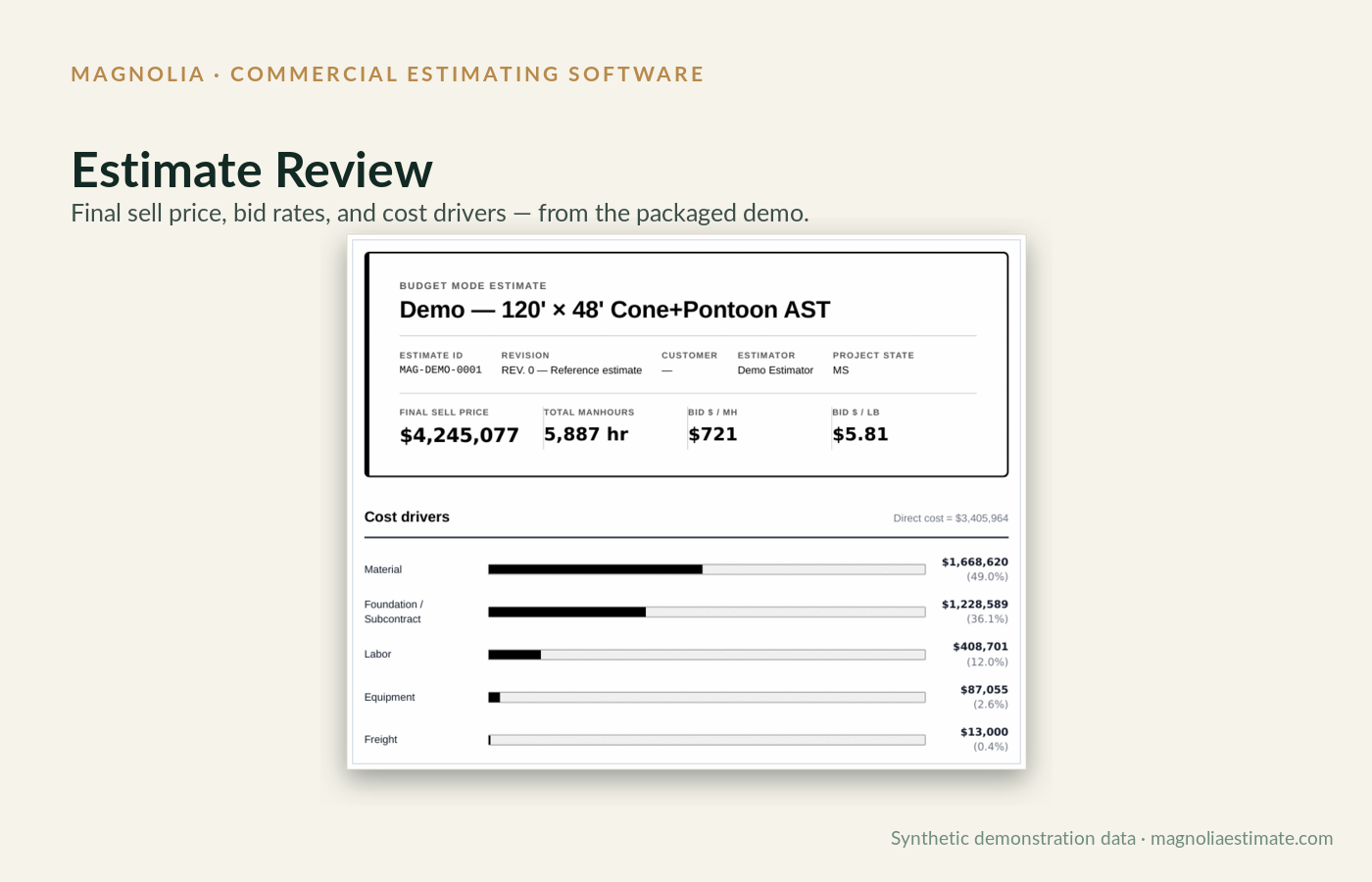Click the Equipment percentage '(2.6%)'
The width and height of the screenshot is (1372, 882).
coord(991,705)
